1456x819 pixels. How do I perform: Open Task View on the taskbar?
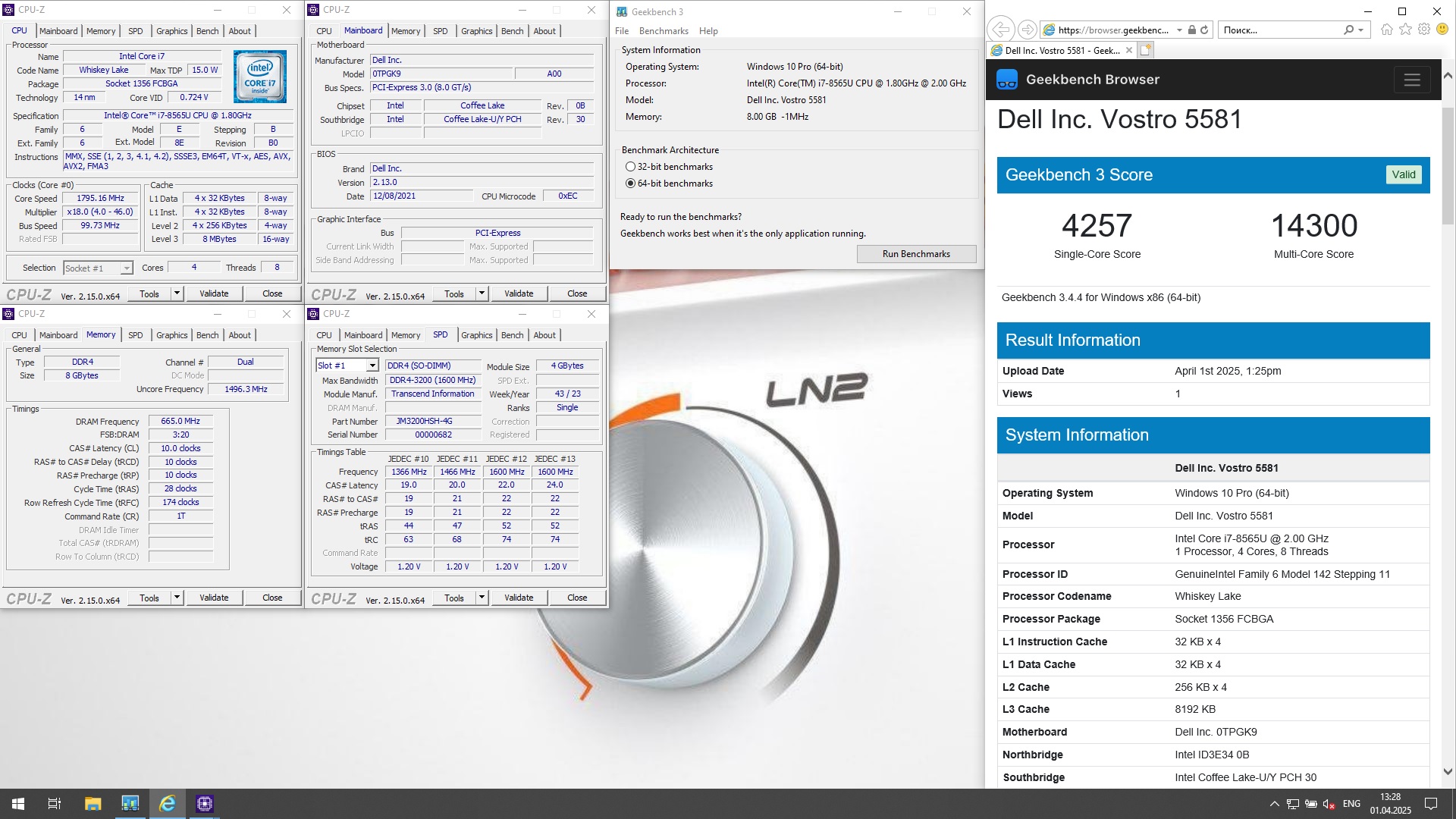[55, 804]
